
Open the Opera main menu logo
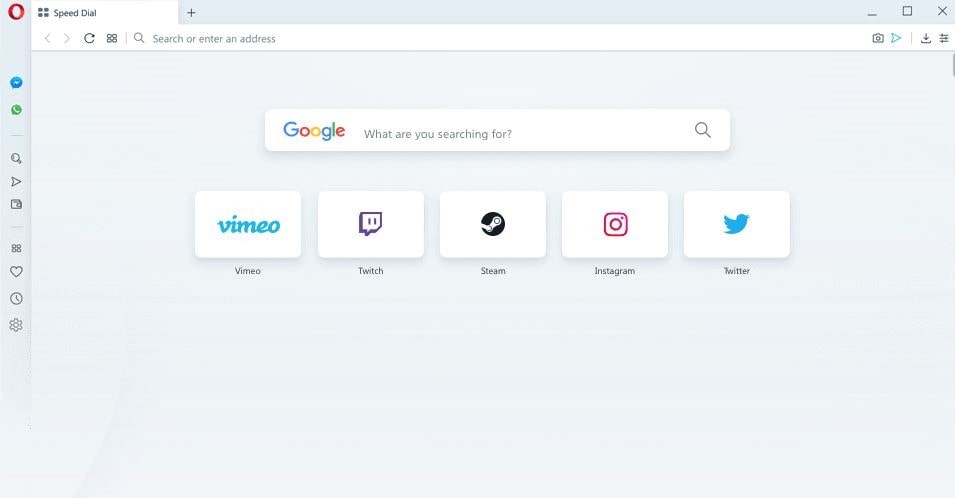(16, 12)
